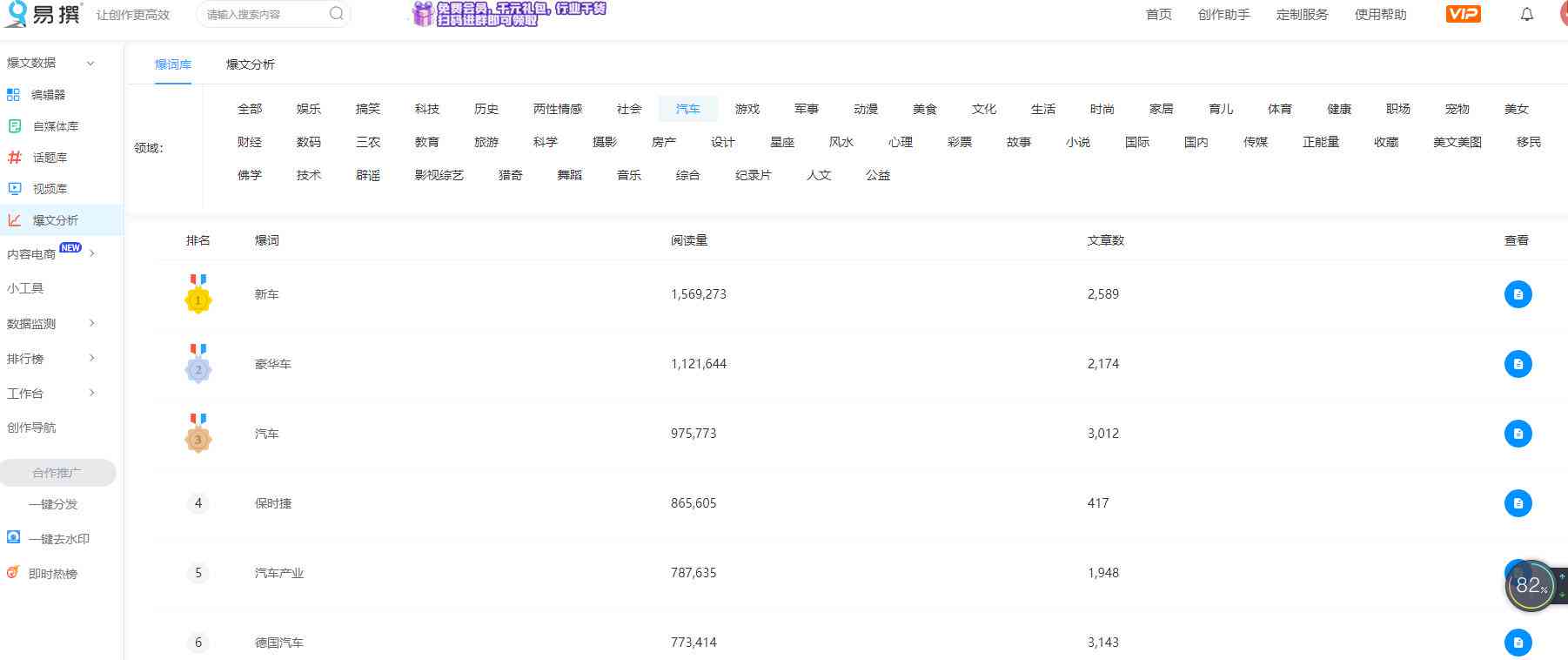The image size is (1568, 660).
Task: Select the 正能量 domain filter
Action: pyautogui.click(x=1321, y=142)
